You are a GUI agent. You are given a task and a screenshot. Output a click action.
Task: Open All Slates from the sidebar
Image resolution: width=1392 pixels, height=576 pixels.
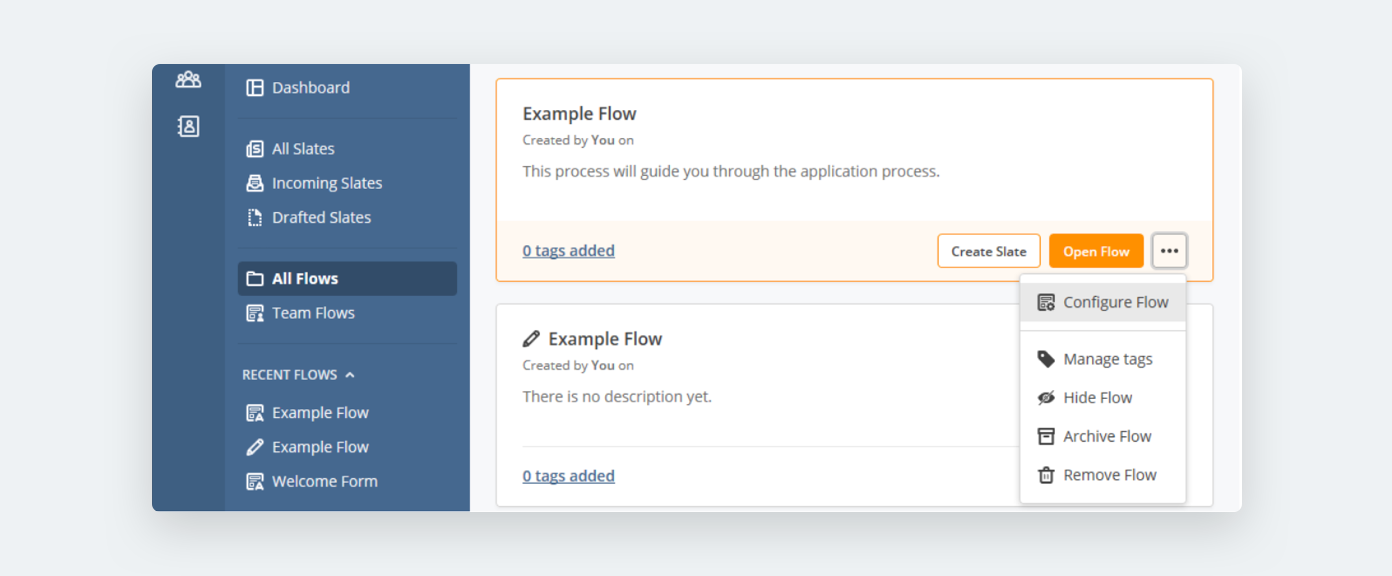[x=303, y=149]
